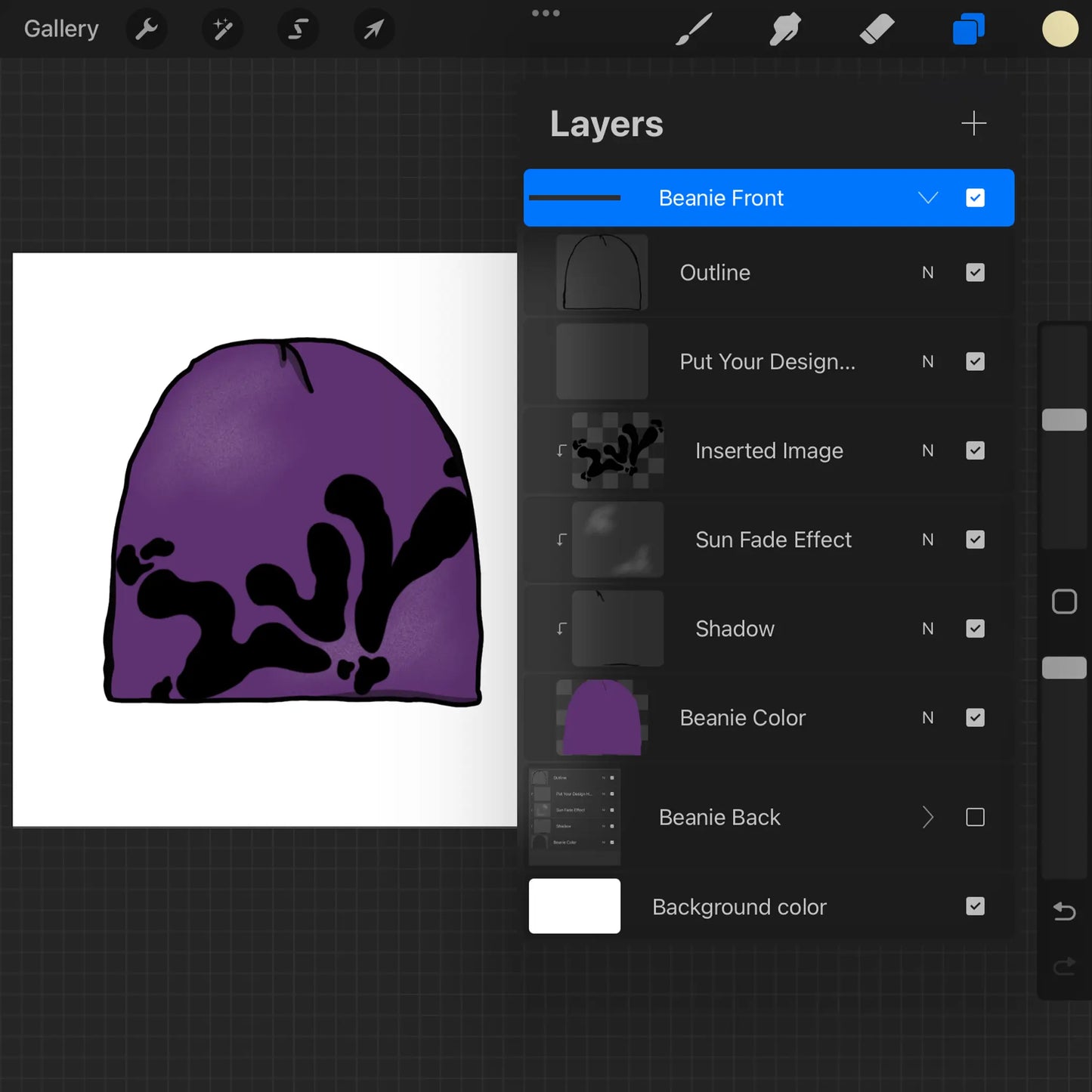Enable visibility of Beanie Back group
1092x1092 pixels.
tap(975, 817)
